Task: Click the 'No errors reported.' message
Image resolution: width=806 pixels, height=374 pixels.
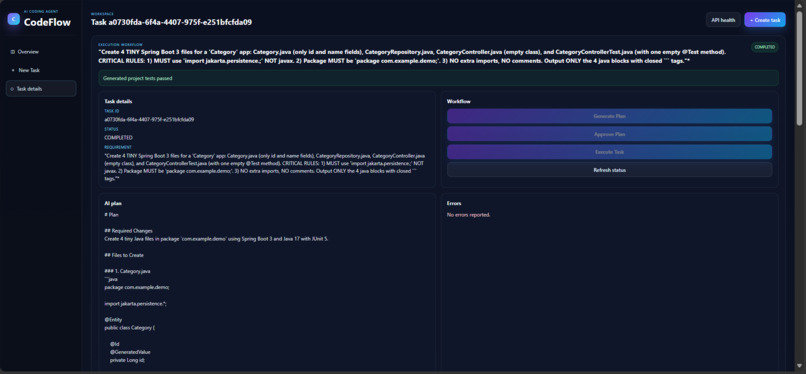Action: [469, 215]
